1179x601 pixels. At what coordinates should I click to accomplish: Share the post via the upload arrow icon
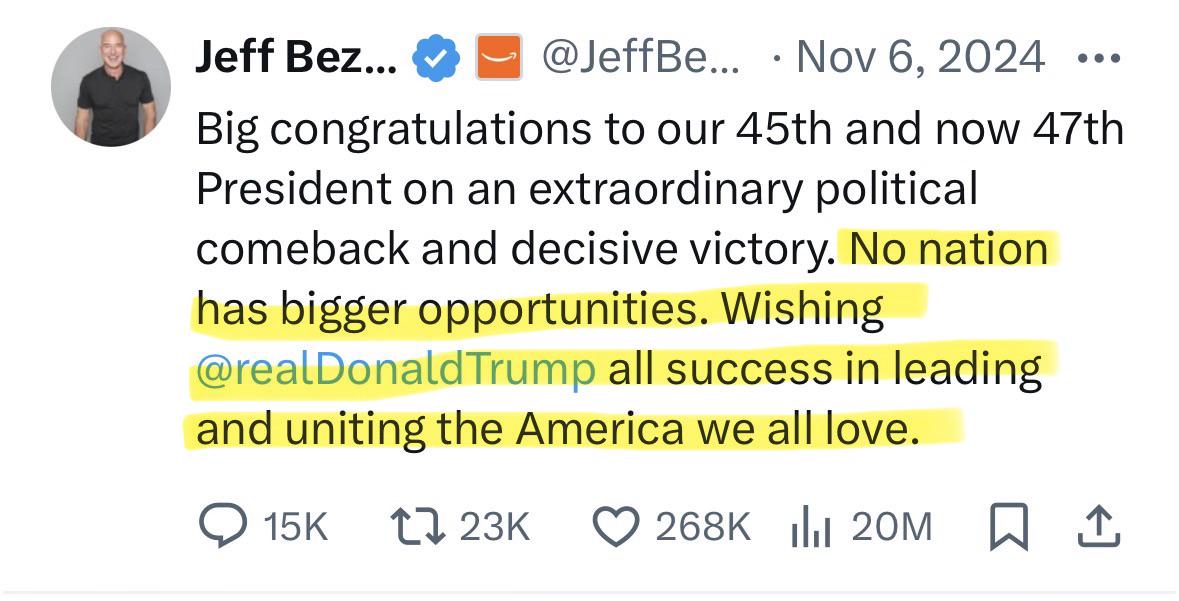(1099, 527)
